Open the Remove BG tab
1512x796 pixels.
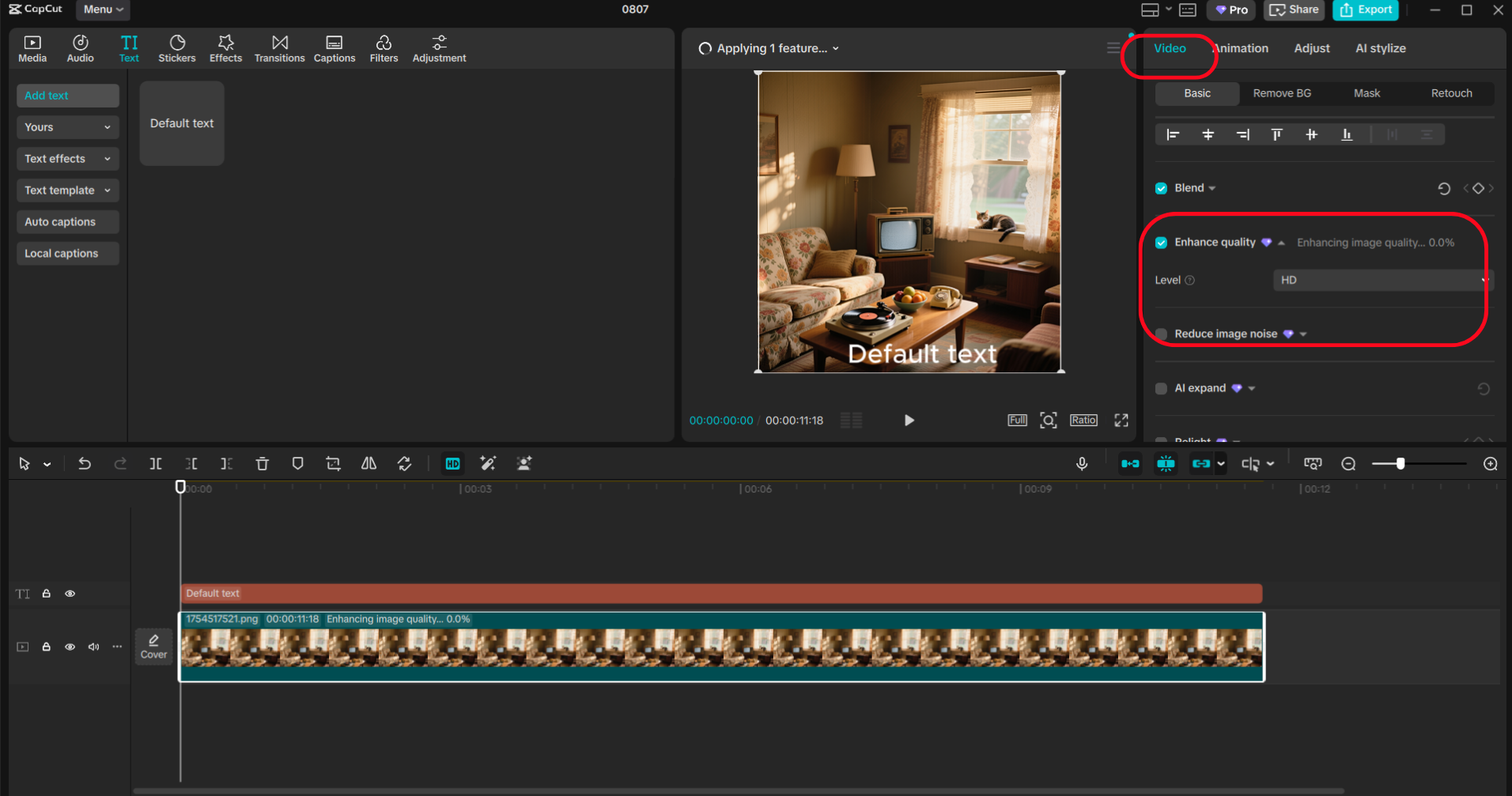tap(1282, 93)
